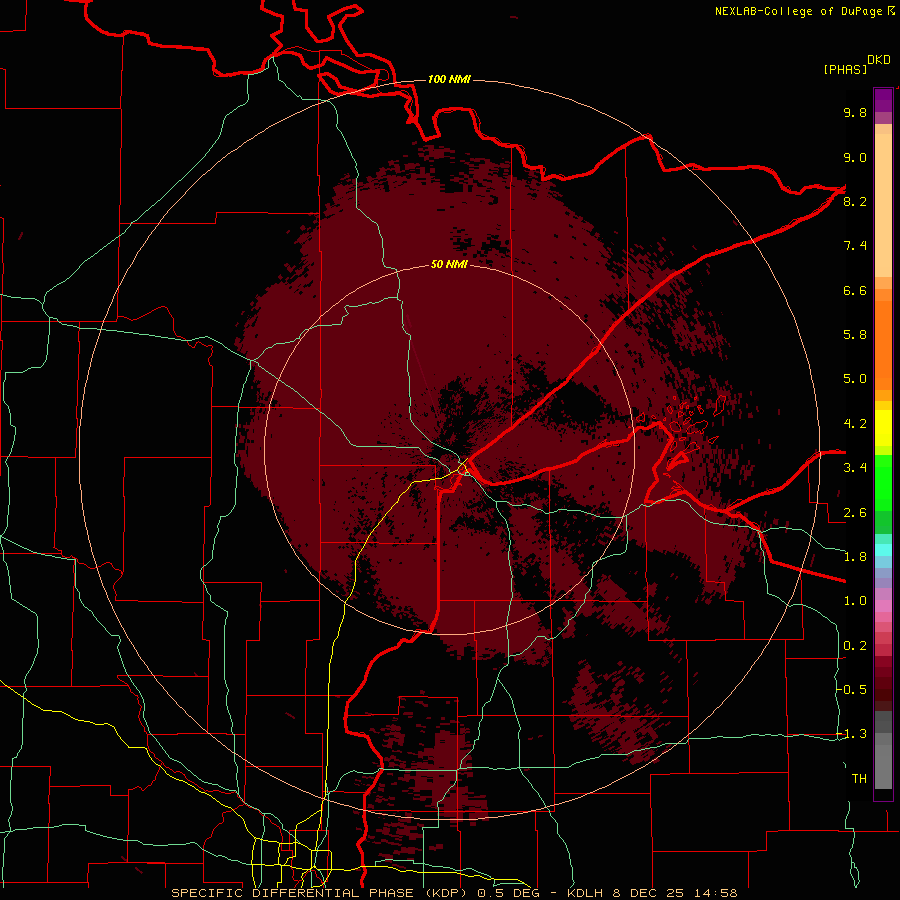Select the 9.8 legend value
The height and width of the screenshot is (900, 900).
pyautogui.click(x=855, y=112)
